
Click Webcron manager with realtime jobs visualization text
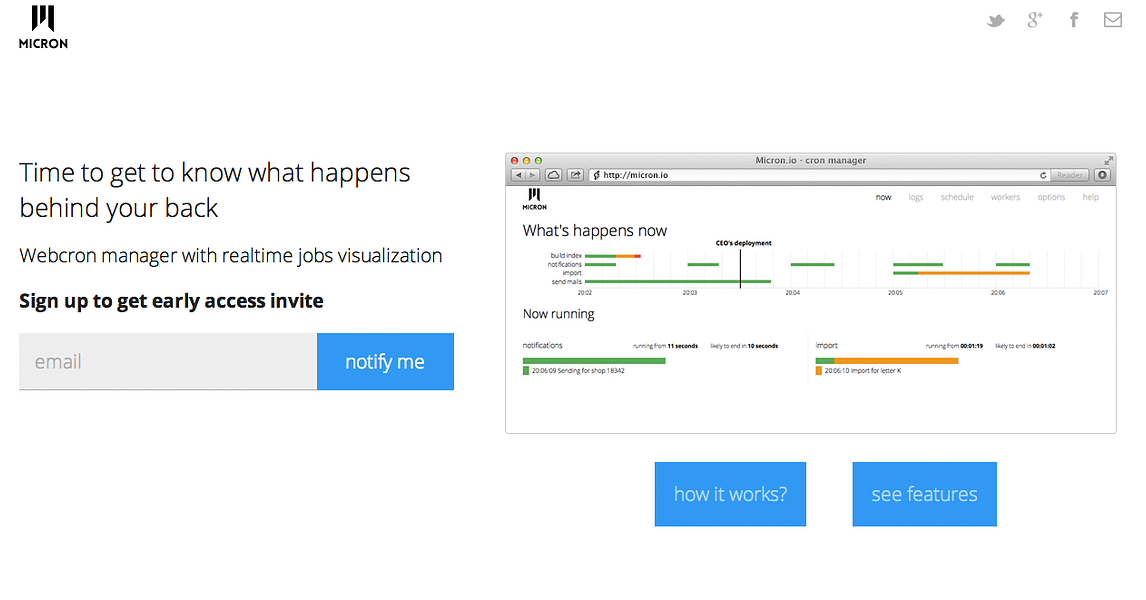tap(231, 256)
